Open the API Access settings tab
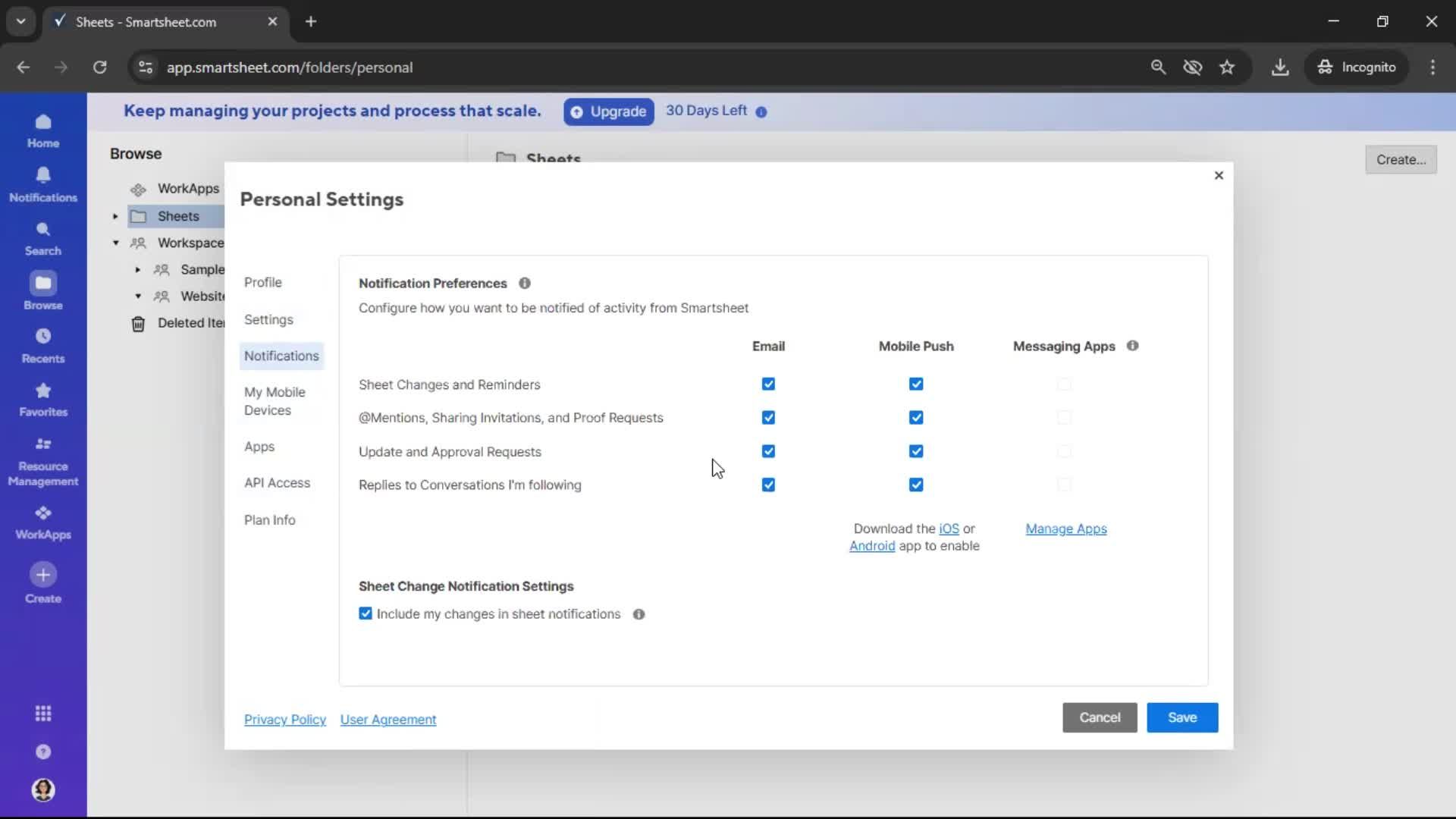The width and height of the screenshot is (1456, 819). tap(277, 483)
